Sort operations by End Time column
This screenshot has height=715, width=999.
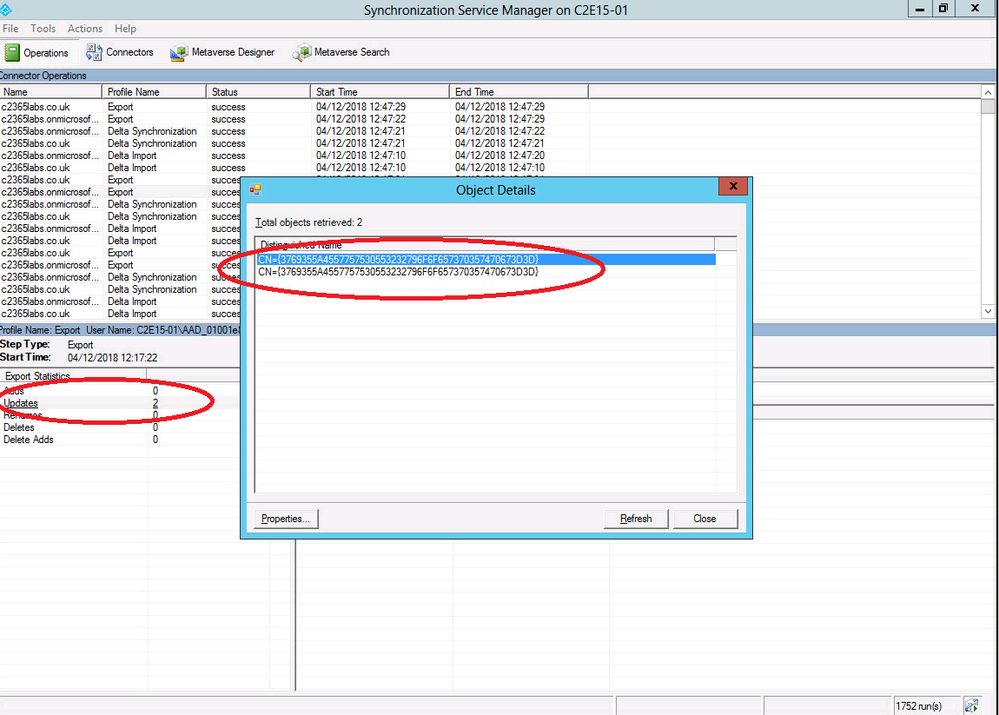[x=519, y=92]
